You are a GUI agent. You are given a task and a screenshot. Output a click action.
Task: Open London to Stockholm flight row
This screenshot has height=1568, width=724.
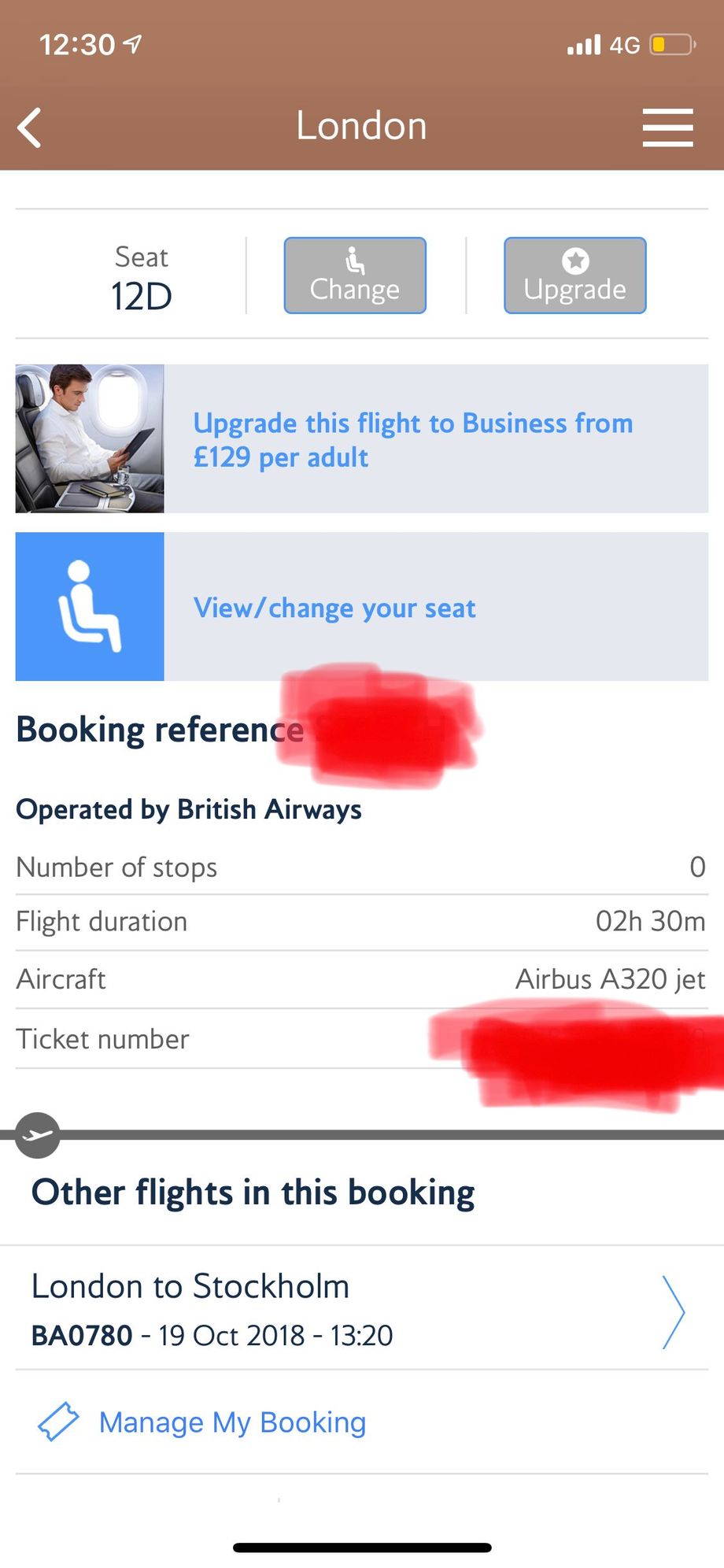362,1310
